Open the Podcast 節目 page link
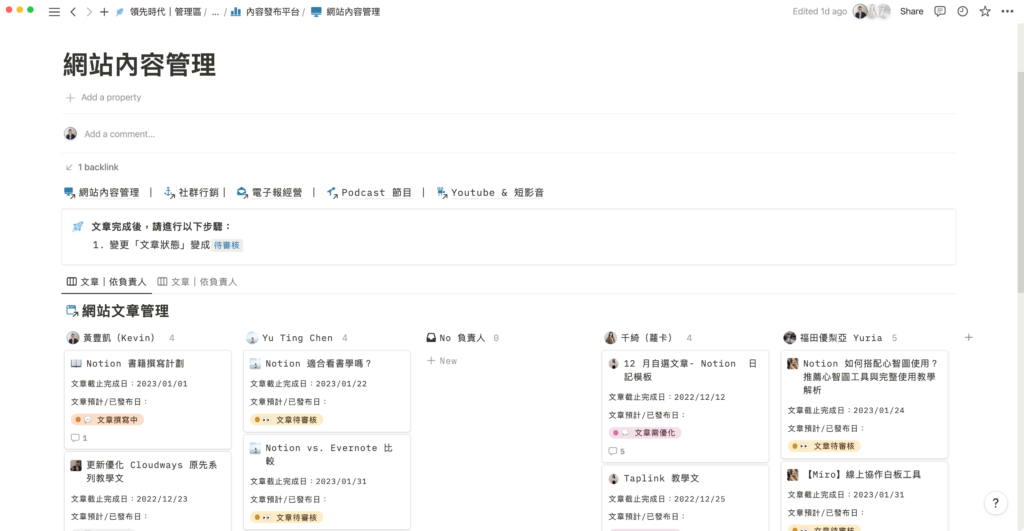The image size is (1024, 531). [x=370, y=193]
